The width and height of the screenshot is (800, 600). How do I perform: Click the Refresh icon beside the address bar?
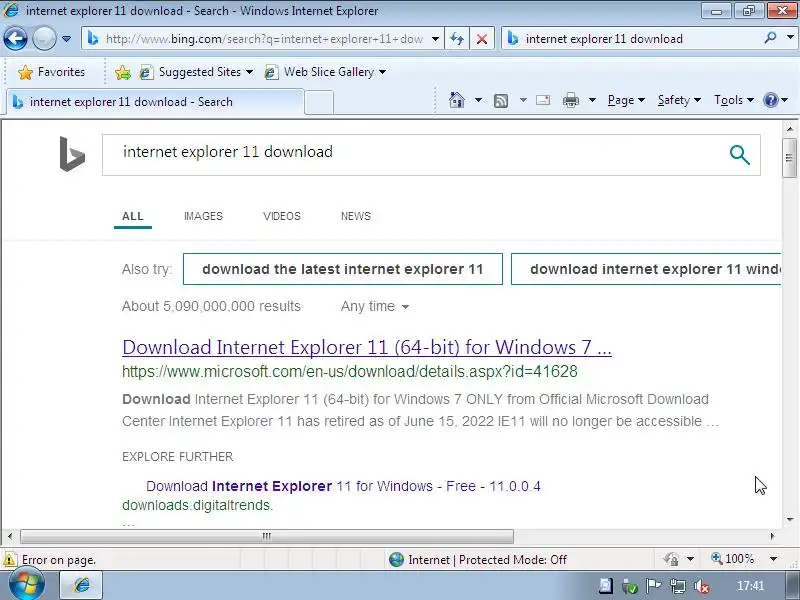tap(457, 39)
